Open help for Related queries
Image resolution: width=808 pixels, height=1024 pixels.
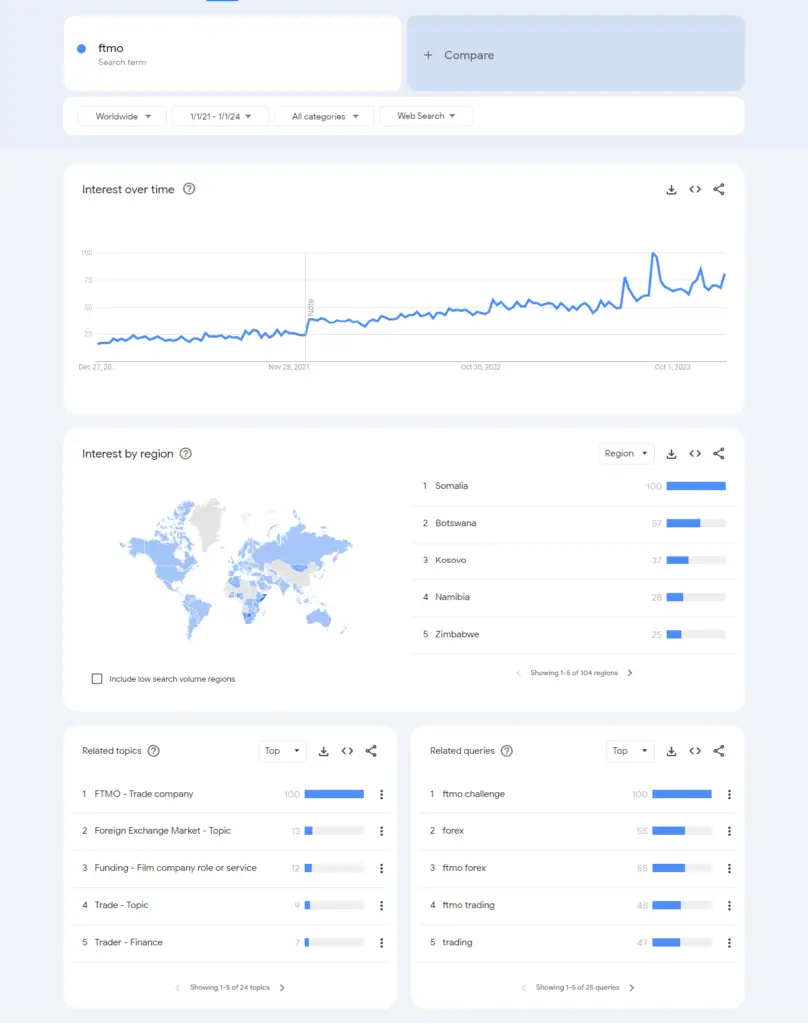point(506,750)
